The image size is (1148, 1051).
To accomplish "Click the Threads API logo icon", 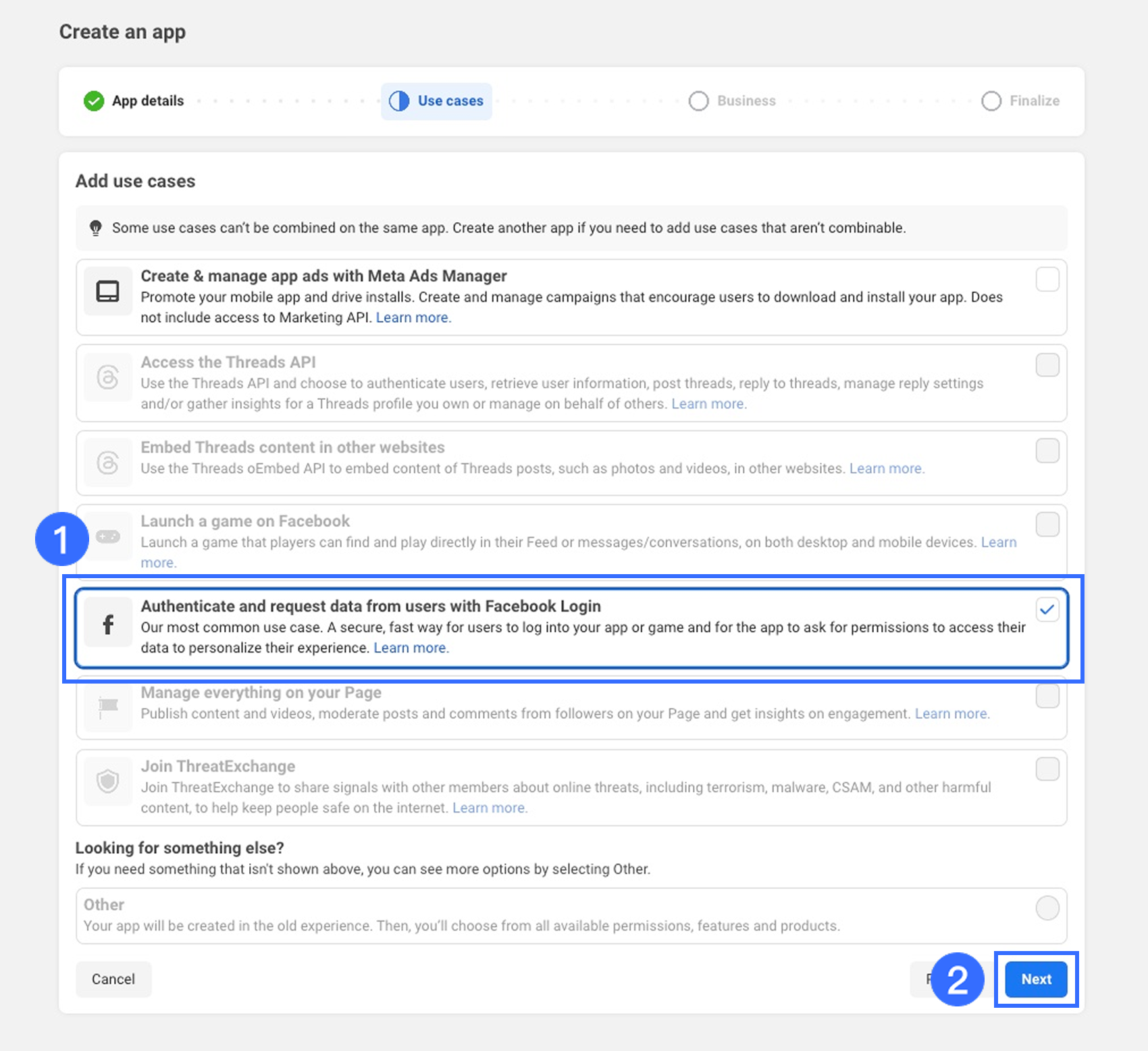I will point(107,377).
